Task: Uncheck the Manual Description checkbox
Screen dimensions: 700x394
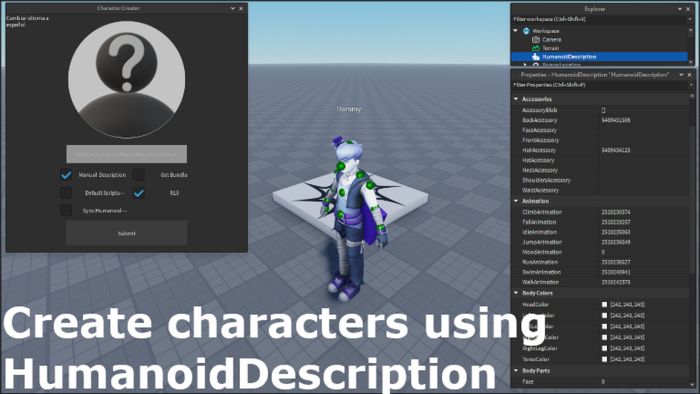Action: click(x=66, y=175)
